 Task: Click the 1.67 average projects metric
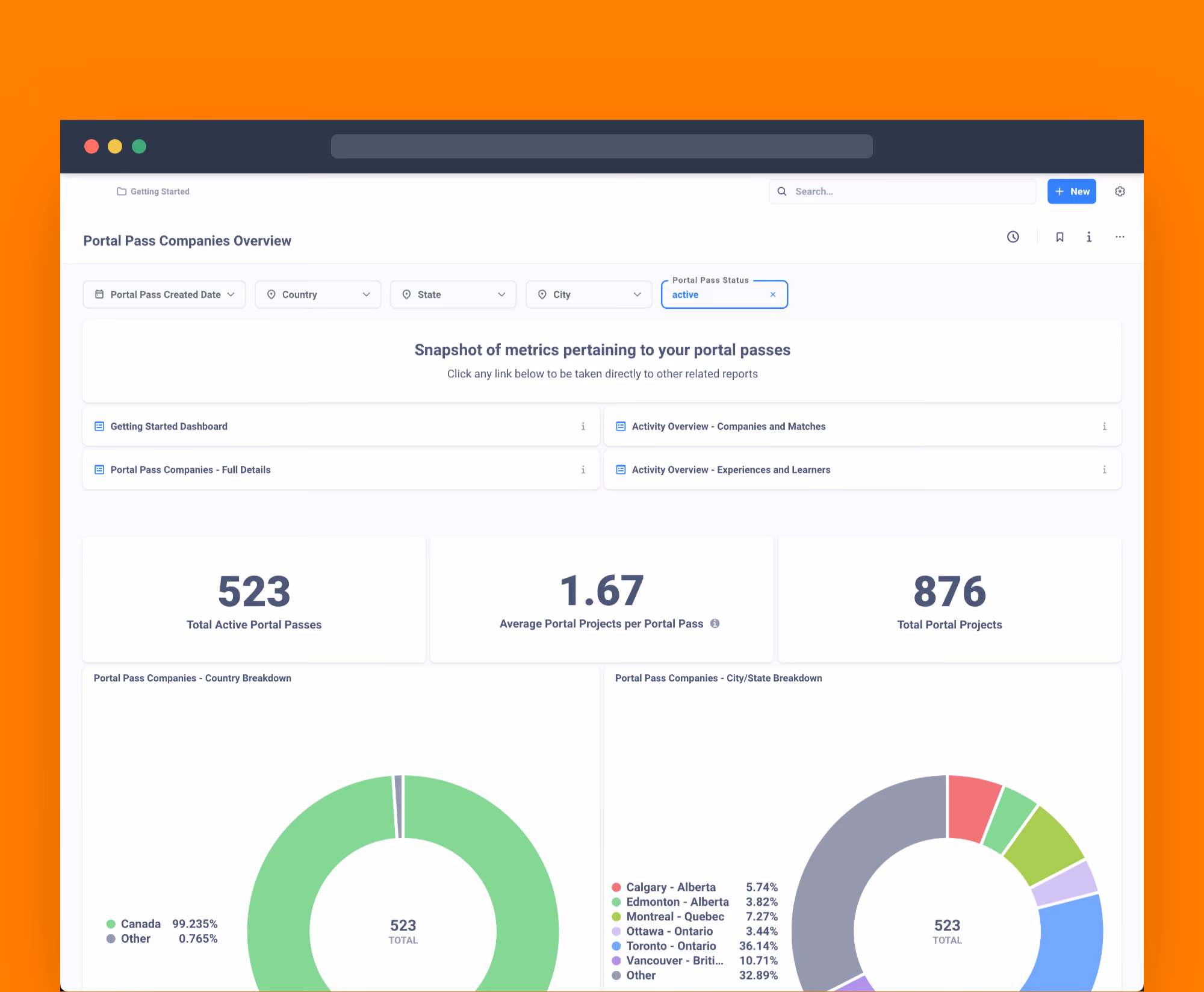(601, 591)
